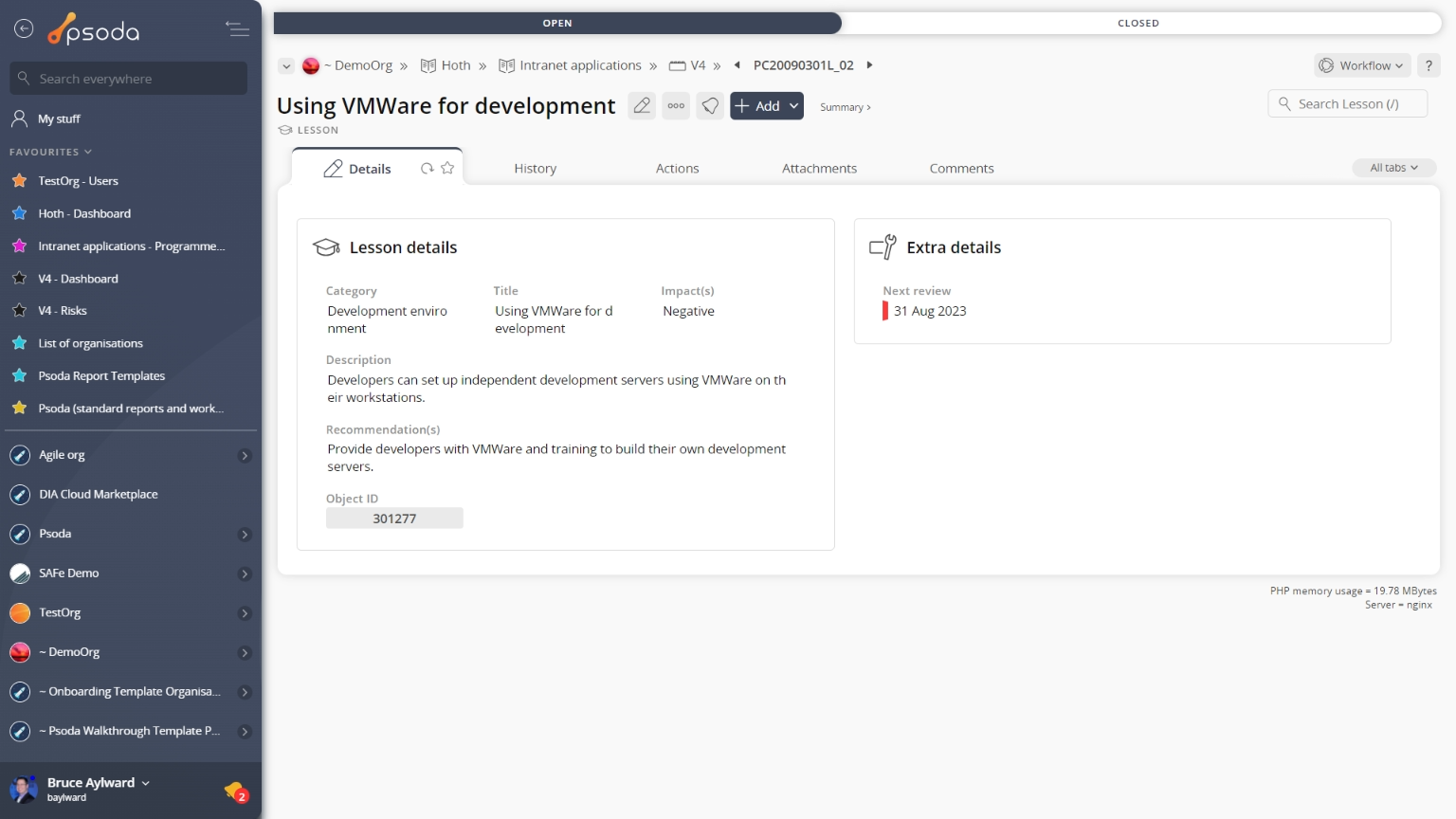Viewport: 1456px width, 819px height.
Task: Switch to the History tab
Action: (535, 169)
